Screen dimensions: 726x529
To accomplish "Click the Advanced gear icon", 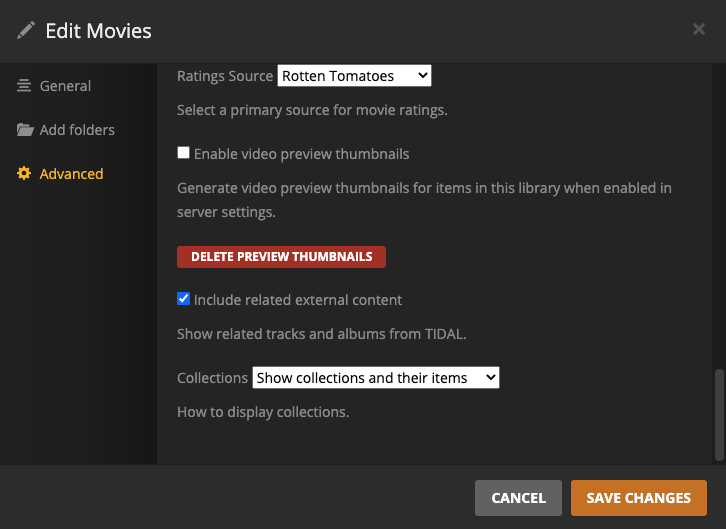I will [24, 174].
